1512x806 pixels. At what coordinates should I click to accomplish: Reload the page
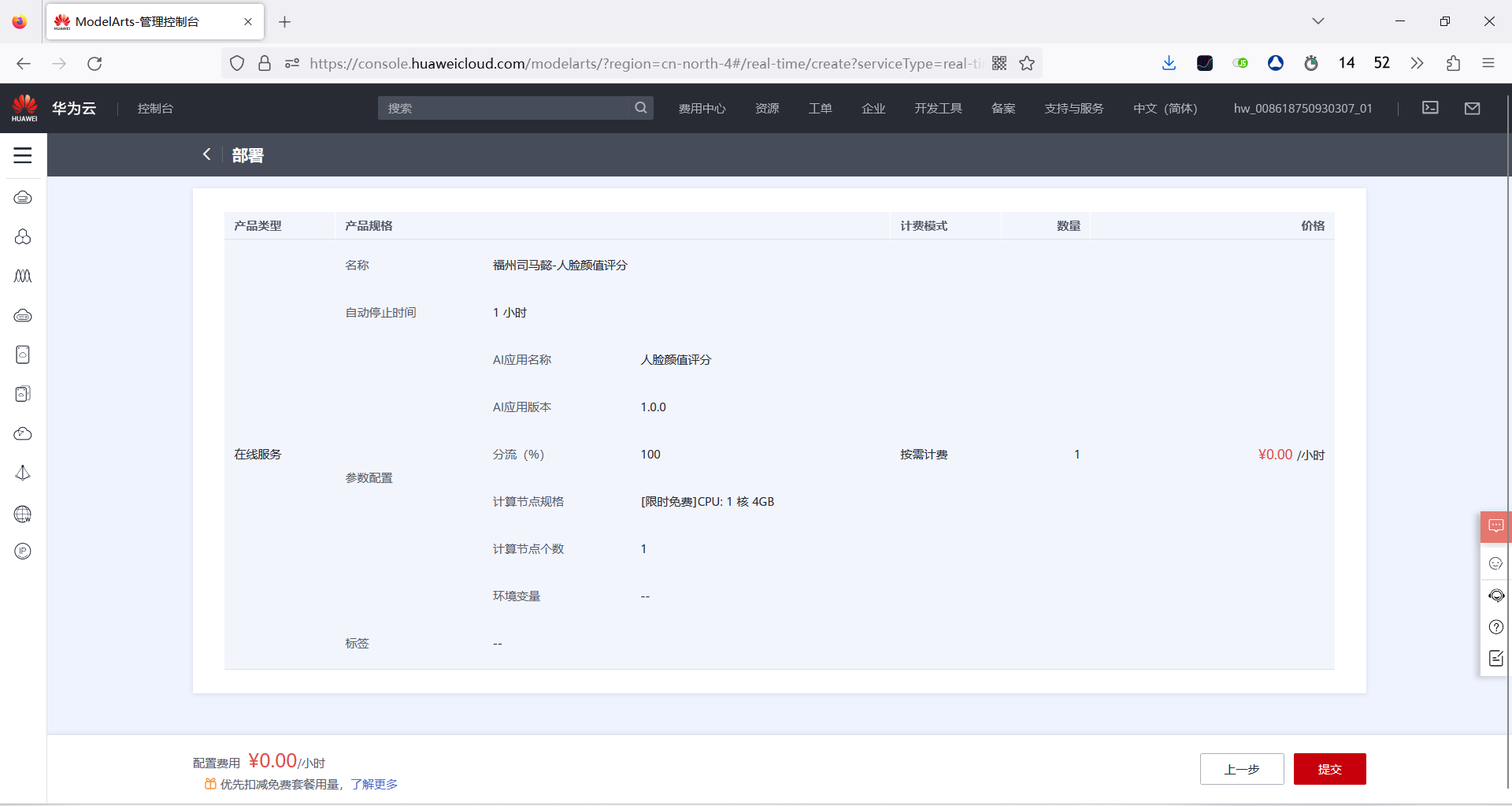click(x=94, y=63)
